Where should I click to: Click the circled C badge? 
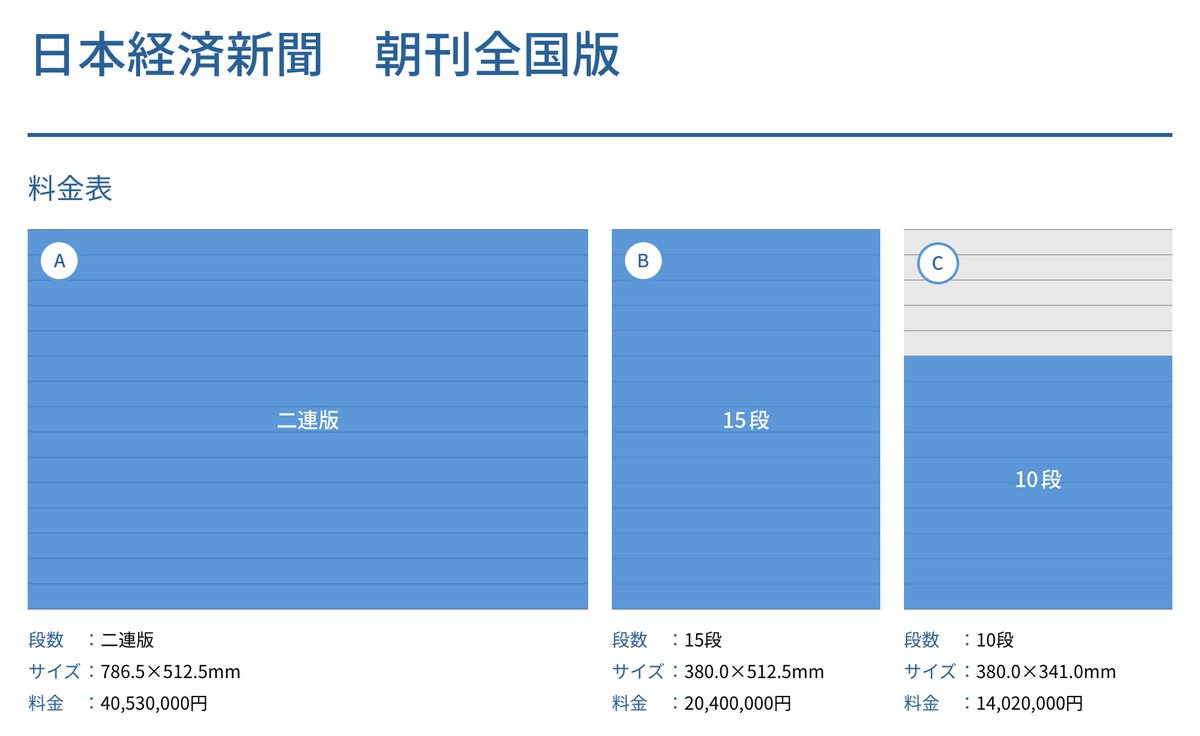937,264
